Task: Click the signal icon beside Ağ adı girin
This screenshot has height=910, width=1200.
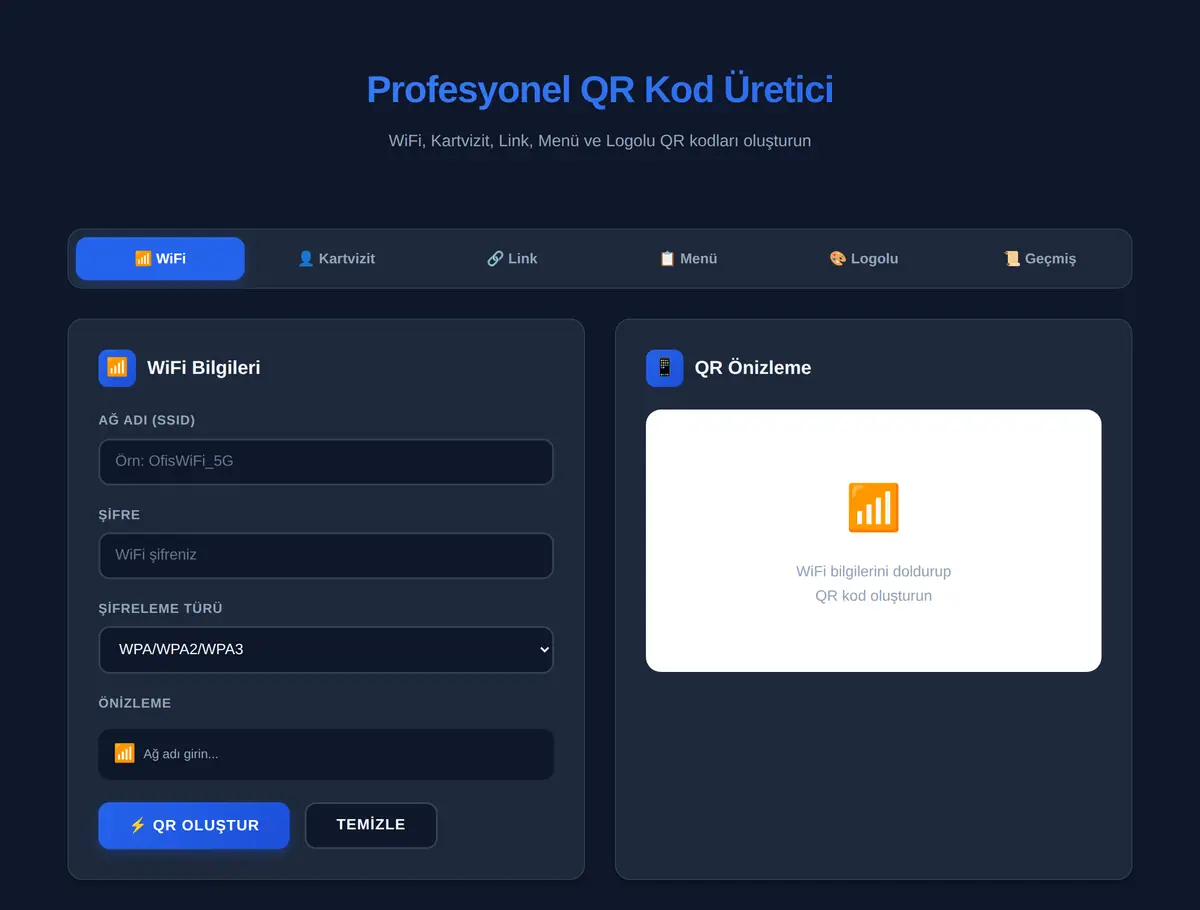Action: click(124, 753)
